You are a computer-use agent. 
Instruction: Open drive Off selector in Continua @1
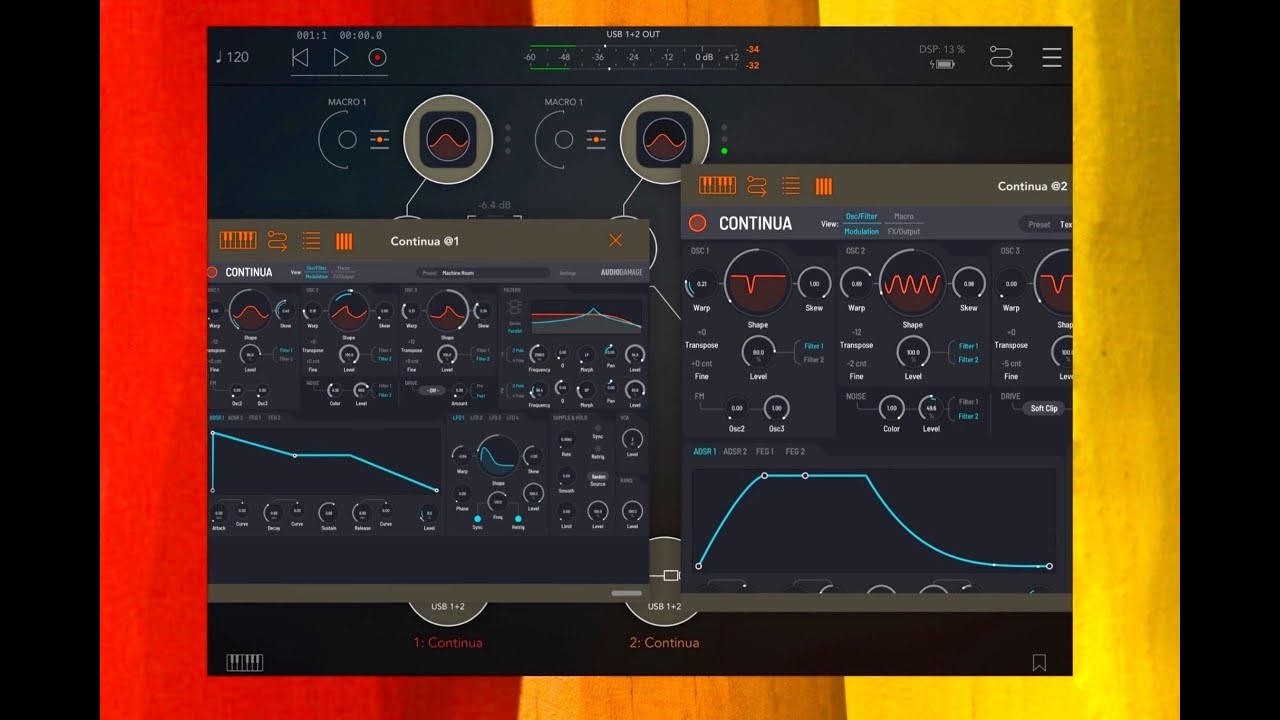432,391
